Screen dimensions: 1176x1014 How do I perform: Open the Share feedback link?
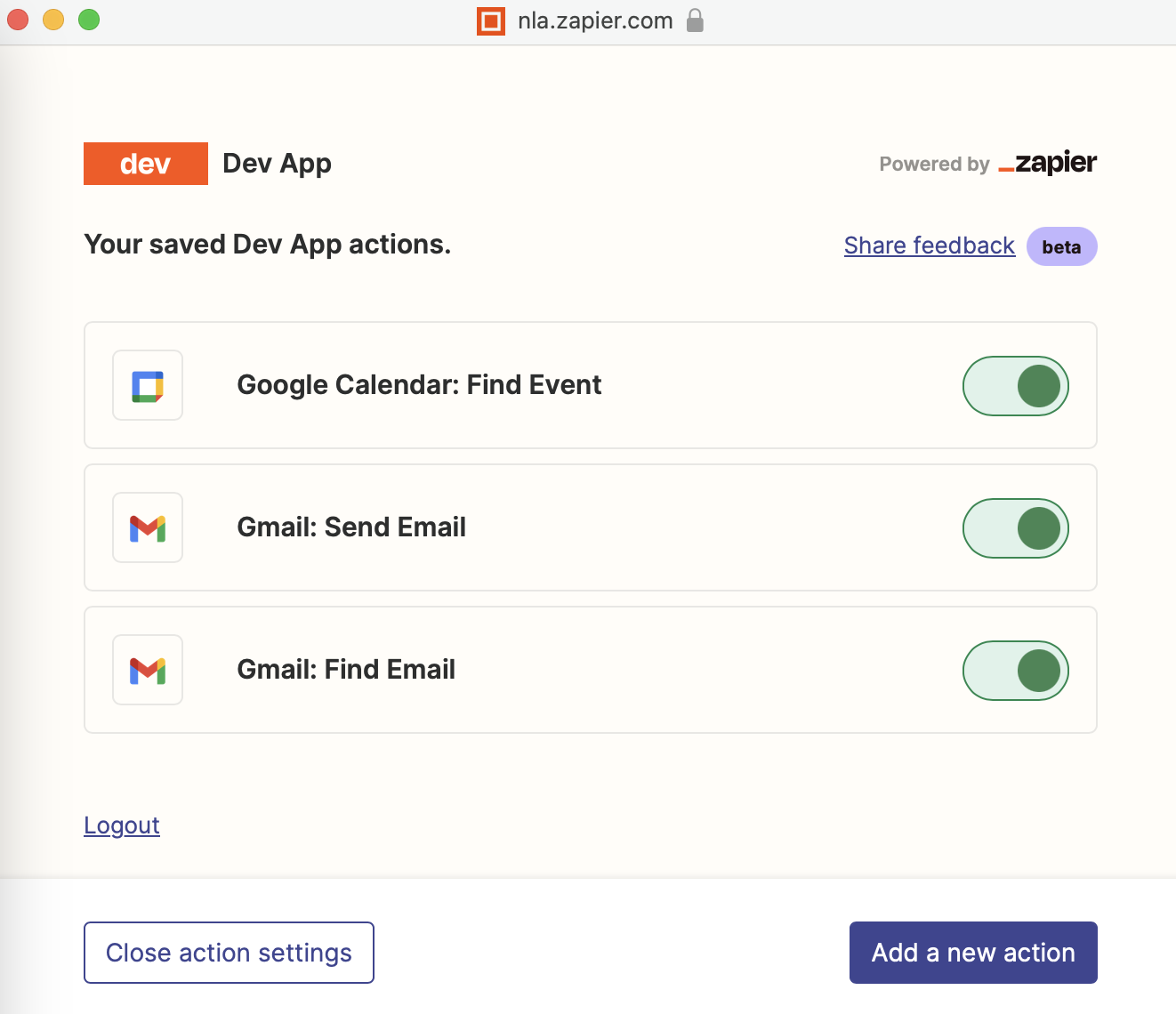click(930, 245)
